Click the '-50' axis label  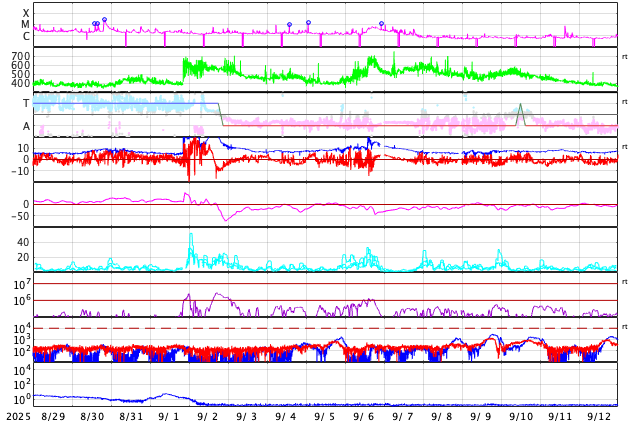pyautogui.click(x=20, y=216)
